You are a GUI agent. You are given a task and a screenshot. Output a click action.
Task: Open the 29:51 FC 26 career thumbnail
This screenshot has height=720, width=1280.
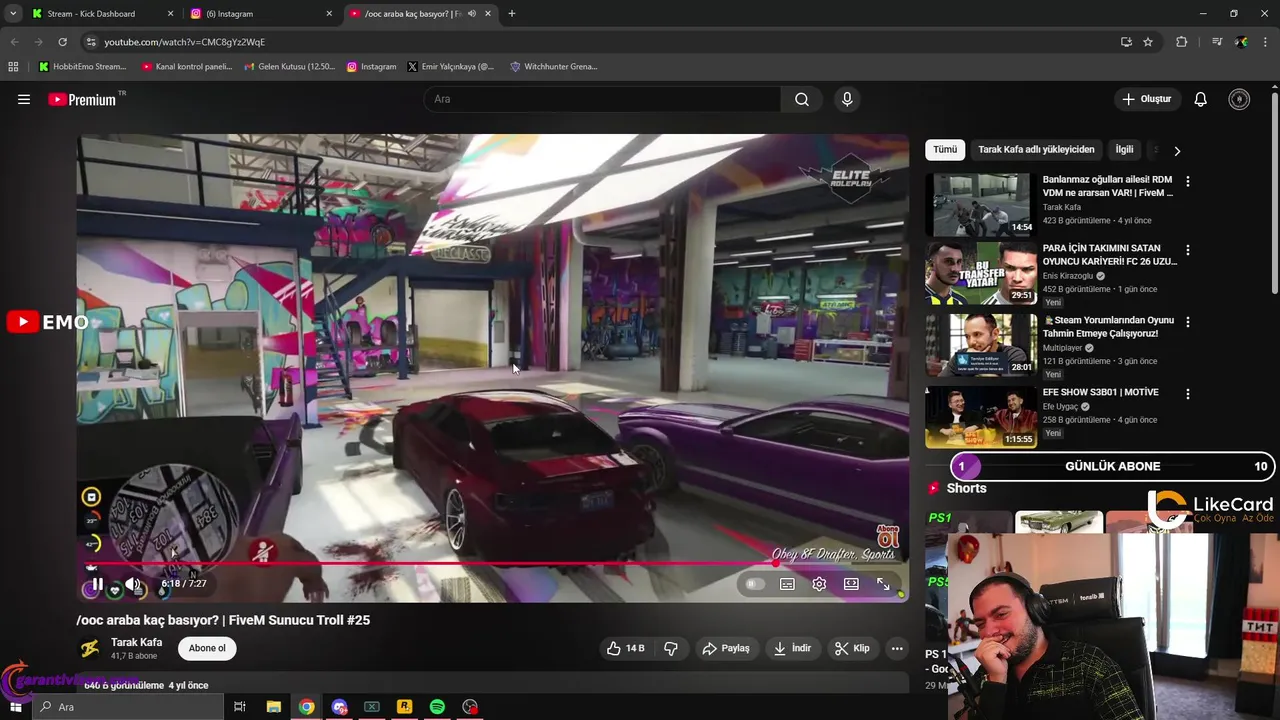click(981, 273)
